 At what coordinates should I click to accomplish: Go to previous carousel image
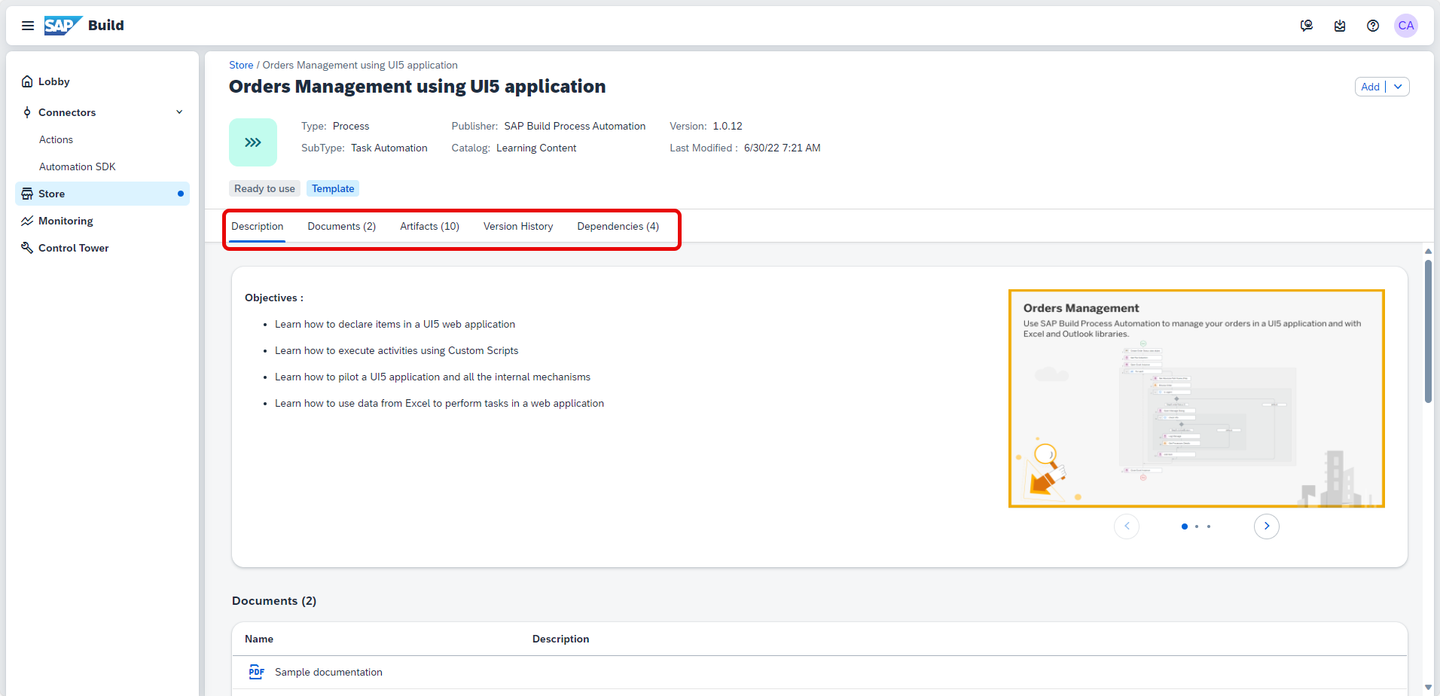[x=1127, y=526]
